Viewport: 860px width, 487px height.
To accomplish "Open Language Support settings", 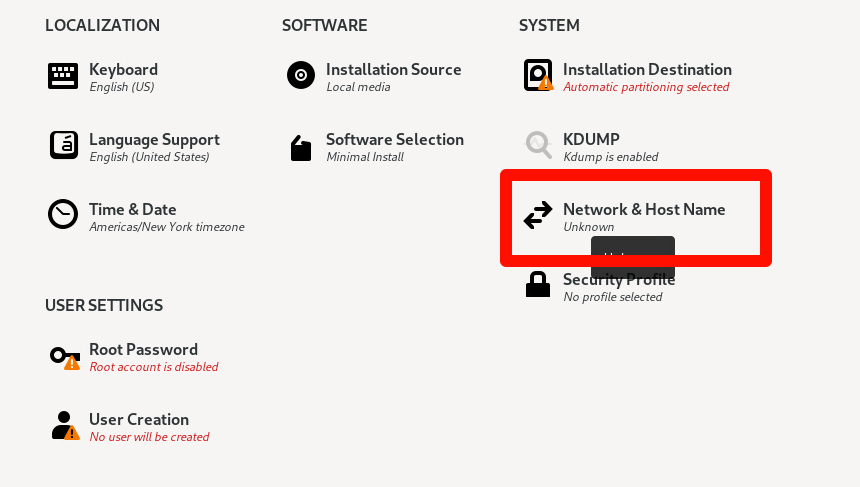I will [154, 140].
